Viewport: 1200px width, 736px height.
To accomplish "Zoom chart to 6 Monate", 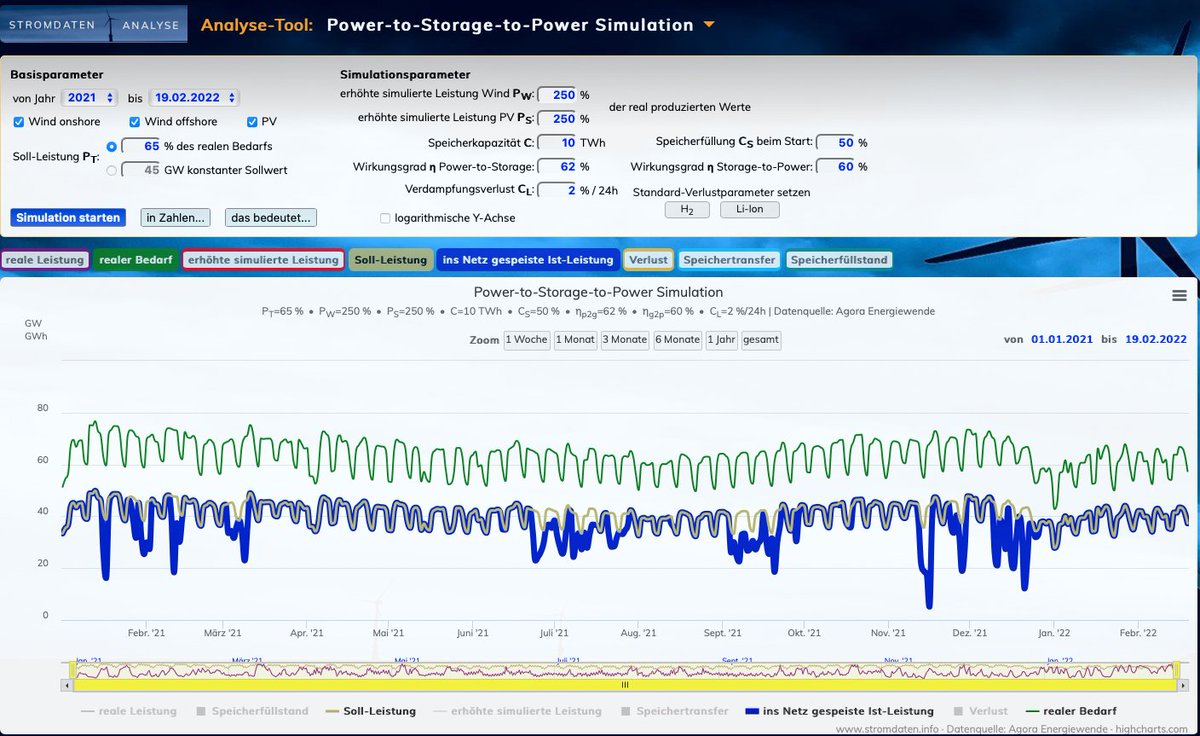I will [678, 340].
